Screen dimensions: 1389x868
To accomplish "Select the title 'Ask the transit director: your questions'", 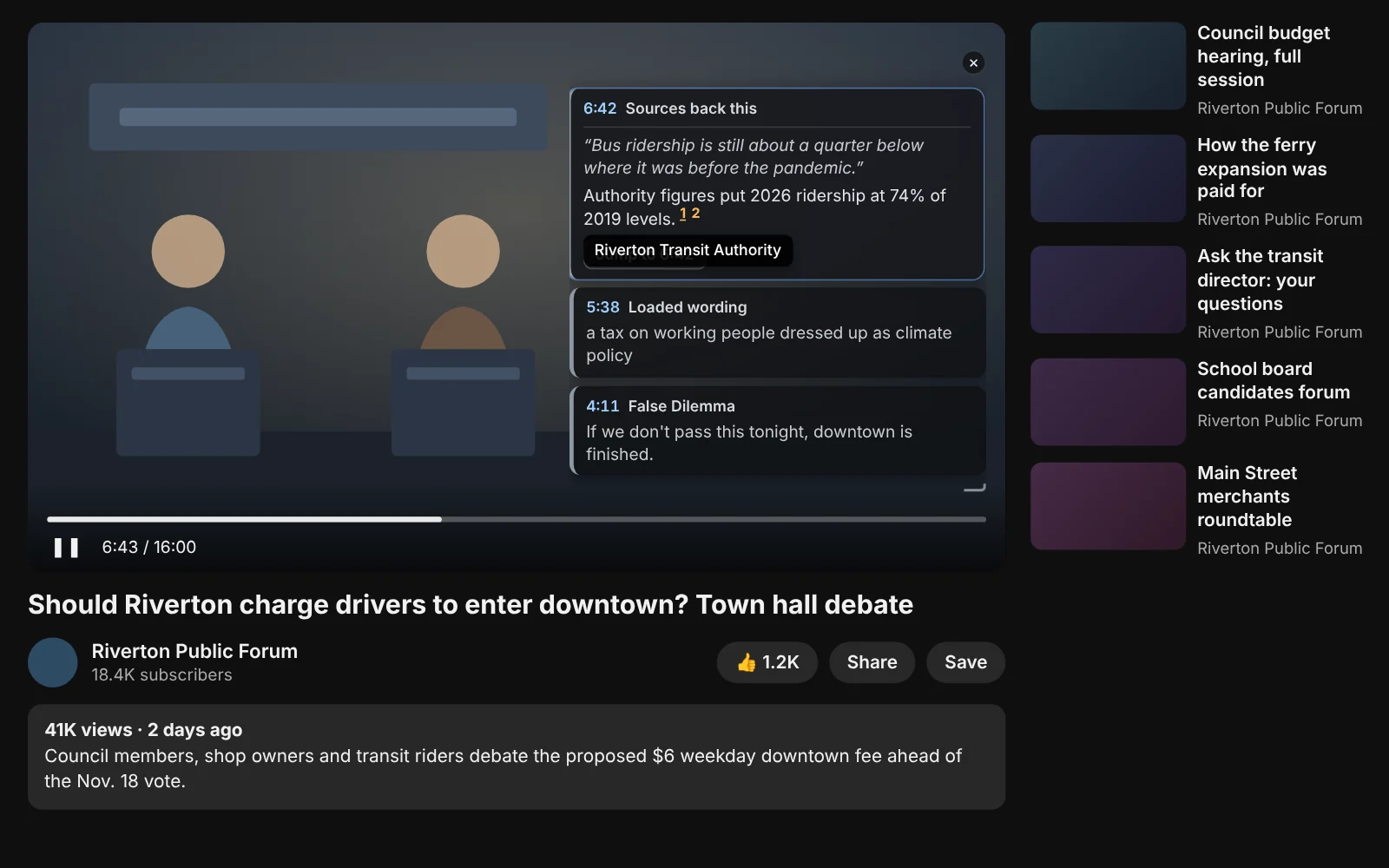I will coord(1261,280).
